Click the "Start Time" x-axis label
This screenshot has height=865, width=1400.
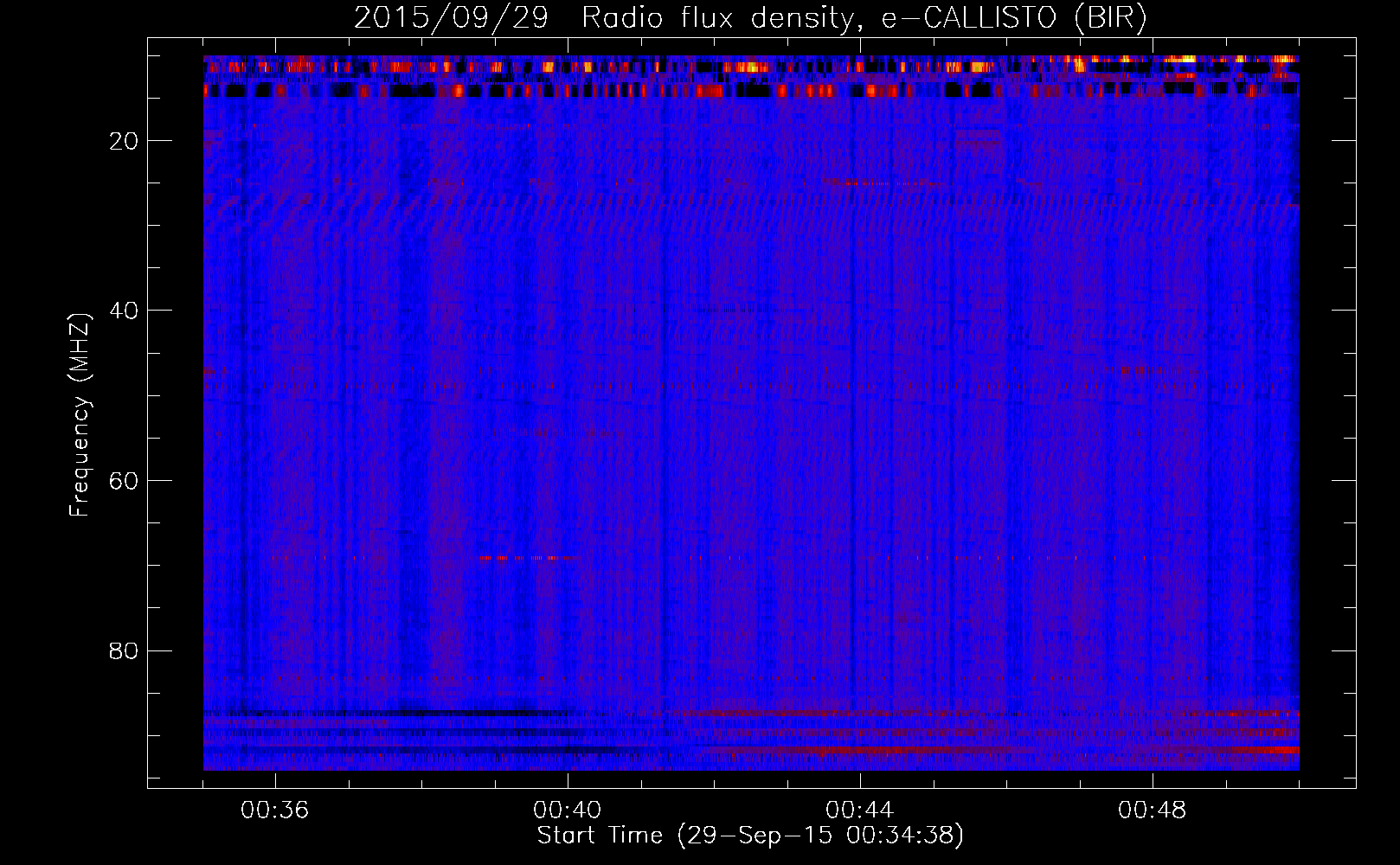click(x=599, y=836)
